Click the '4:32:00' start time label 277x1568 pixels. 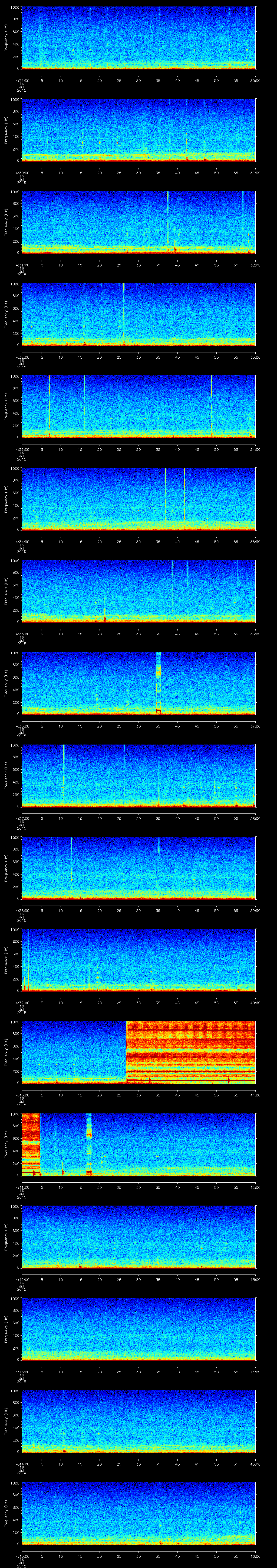point(22,357)
